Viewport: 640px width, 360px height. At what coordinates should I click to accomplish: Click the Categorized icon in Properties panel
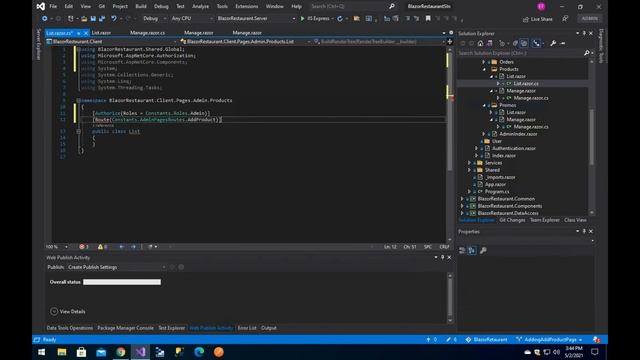click(x=462, y=251)
